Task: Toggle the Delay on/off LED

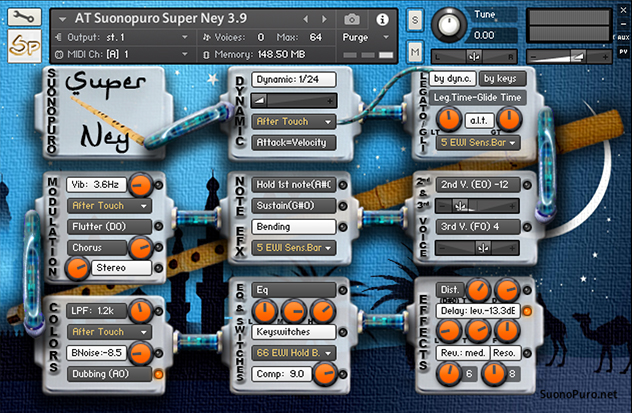Action: tap(527, 311)
